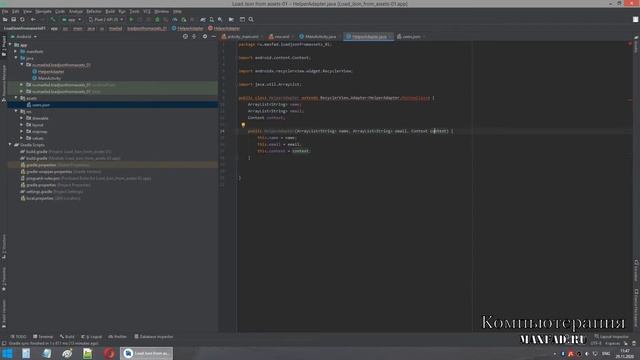640x360 pixels.
Task: Open the AVD Manager icon
Action: (x=211, y=20)
